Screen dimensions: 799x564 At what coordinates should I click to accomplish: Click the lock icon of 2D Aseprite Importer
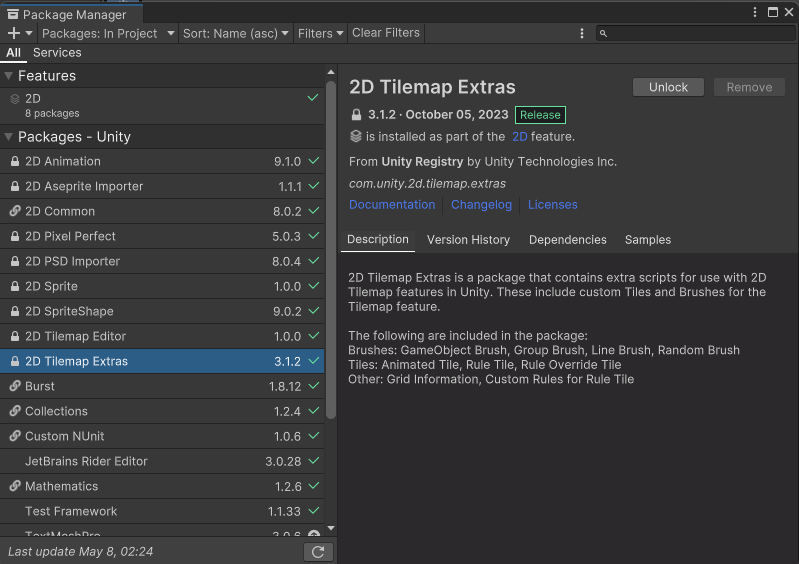pos(15,186)
